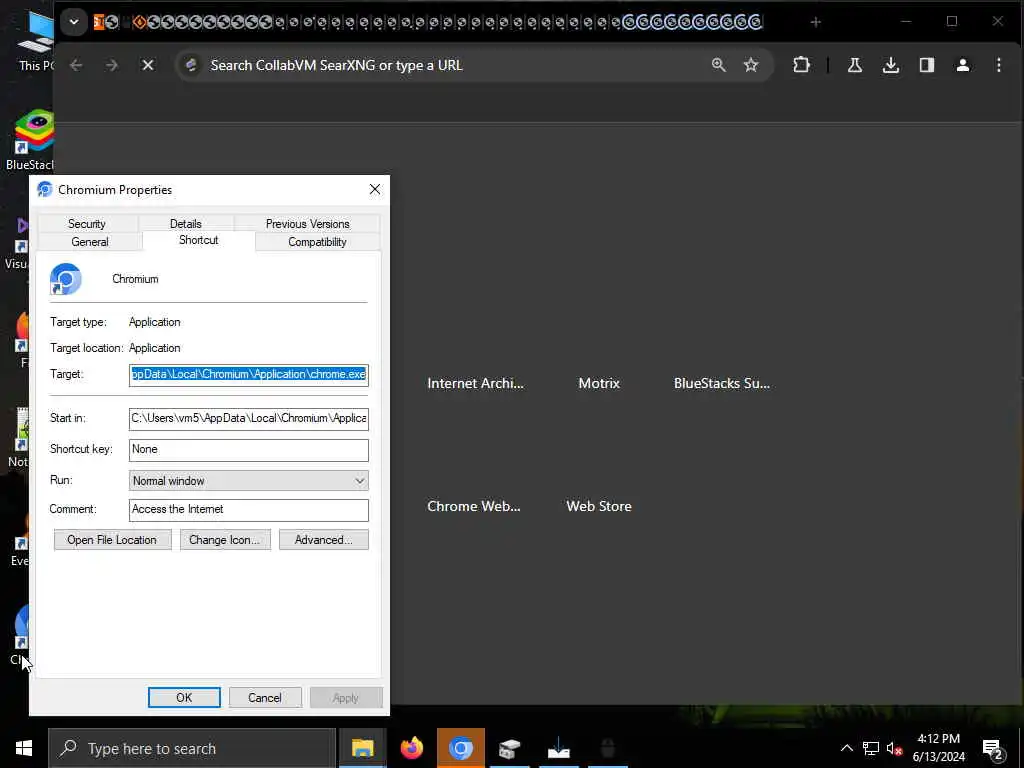
Task: Bookmark this page with the star icon
Action: tap(751, 65)
